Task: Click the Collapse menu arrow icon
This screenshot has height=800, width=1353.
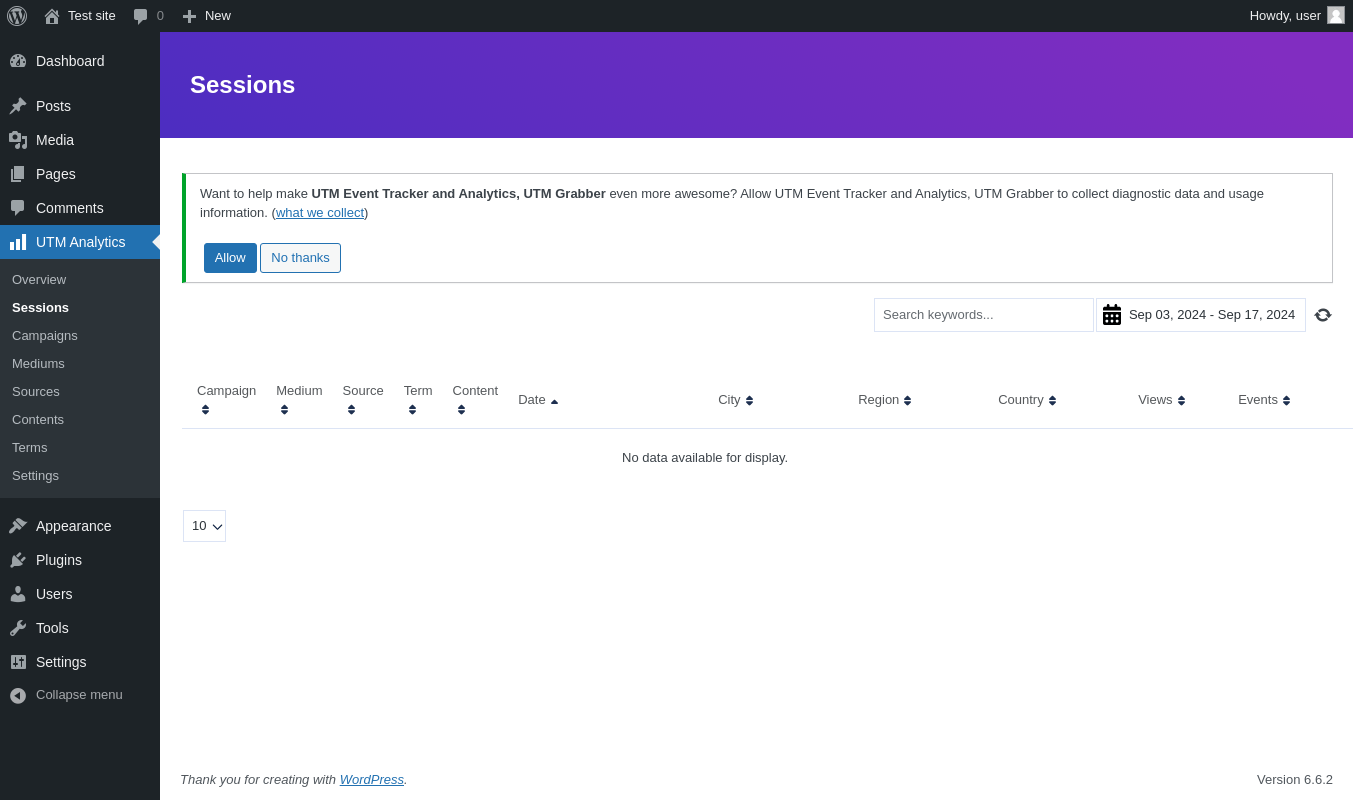Action: [x=18, y=695]
